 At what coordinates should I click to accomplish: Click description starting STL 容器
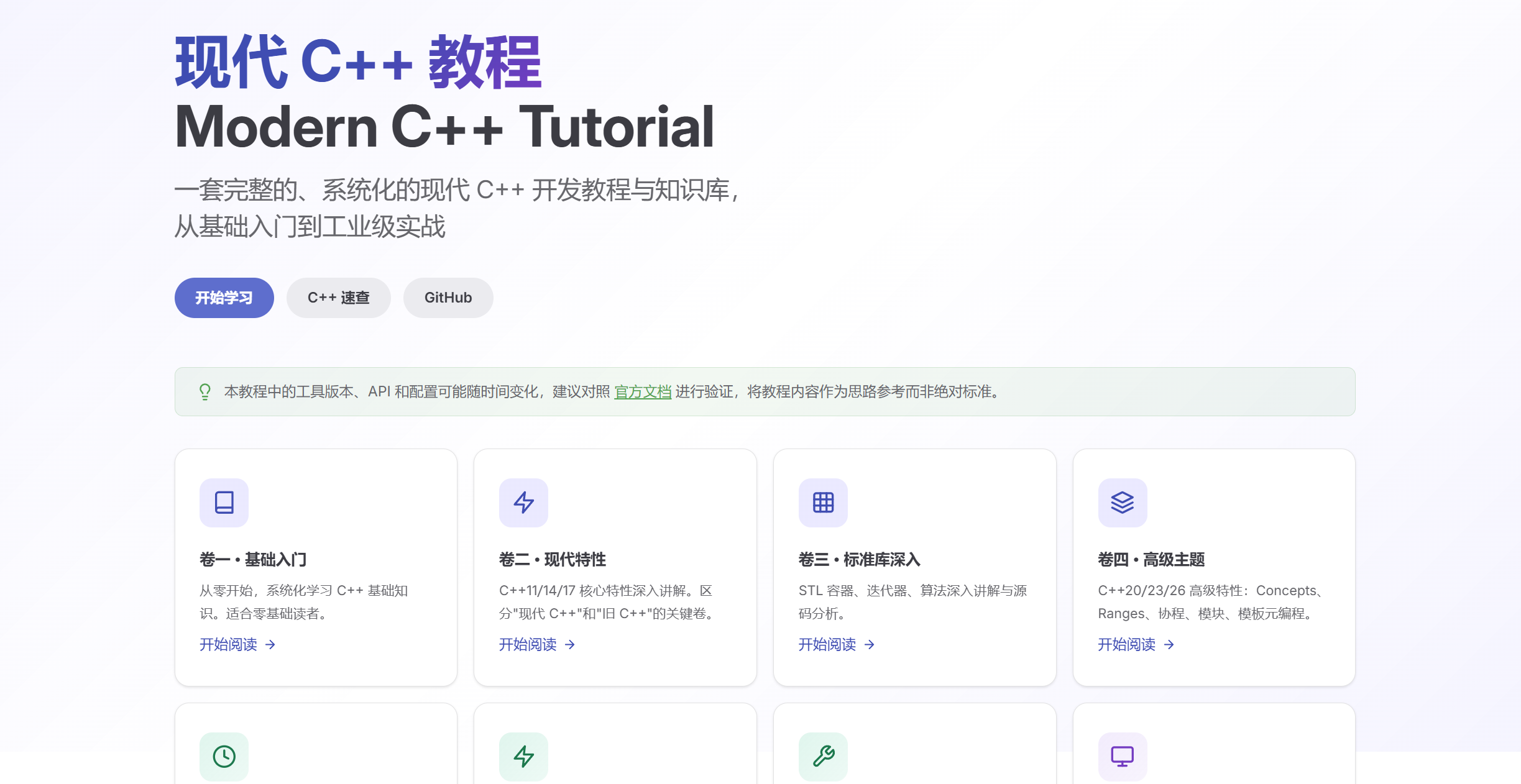click(x=912, y=602)
